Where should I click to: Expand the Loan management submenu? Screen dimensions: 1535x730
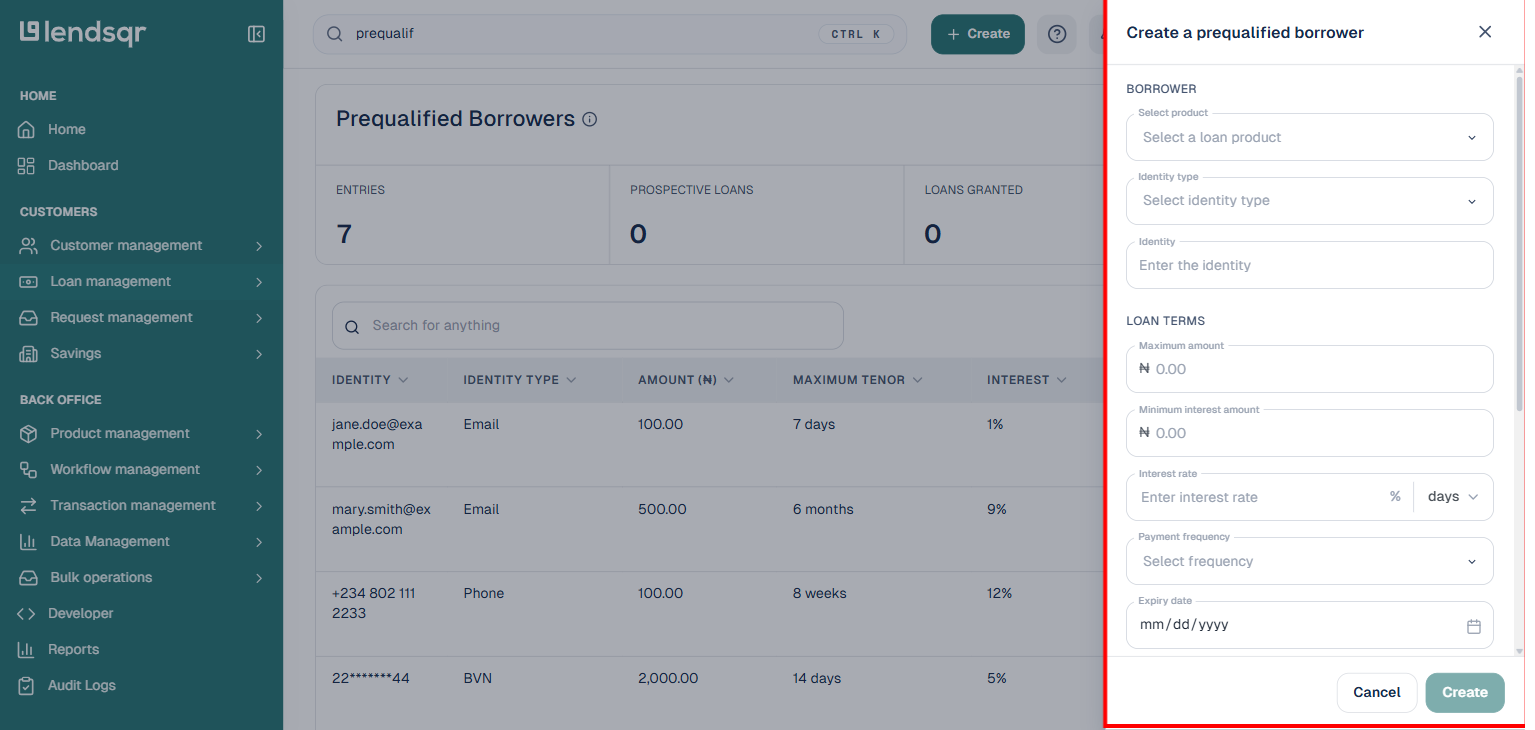259,282
